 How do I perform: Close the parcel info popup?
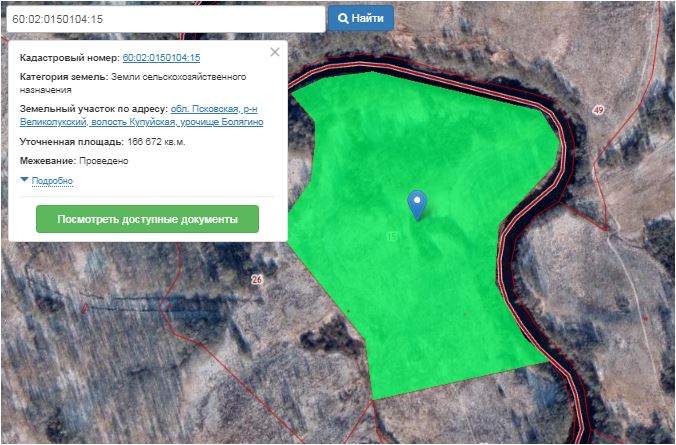pos(275,52)
